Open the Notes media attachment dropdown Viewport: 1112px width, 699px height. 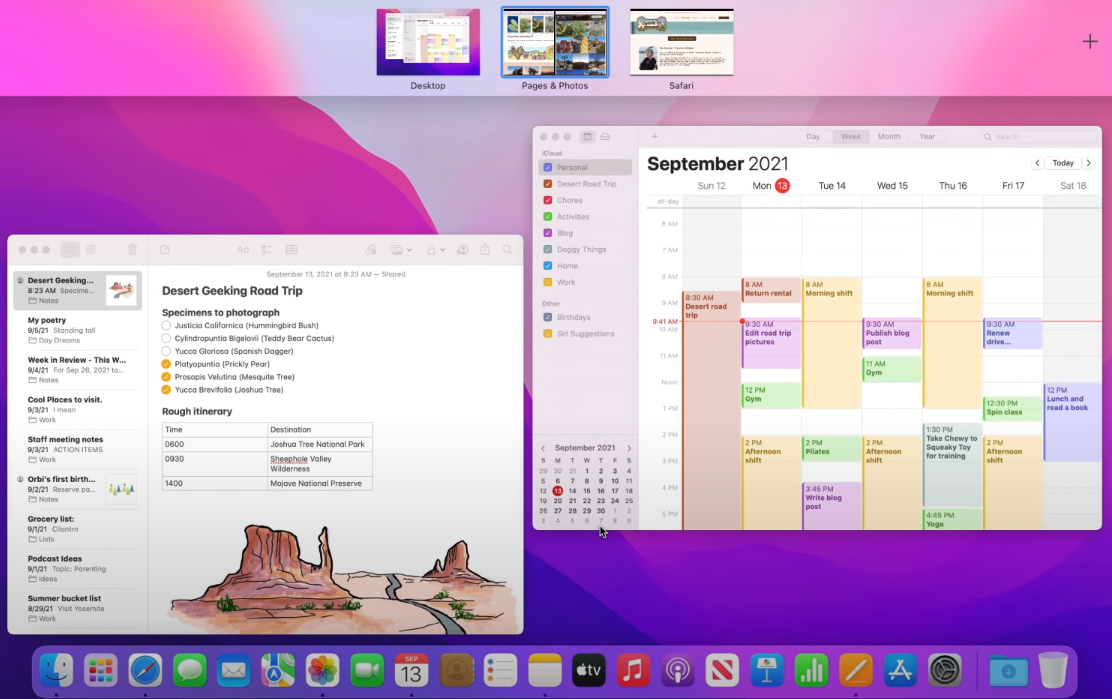401,250
